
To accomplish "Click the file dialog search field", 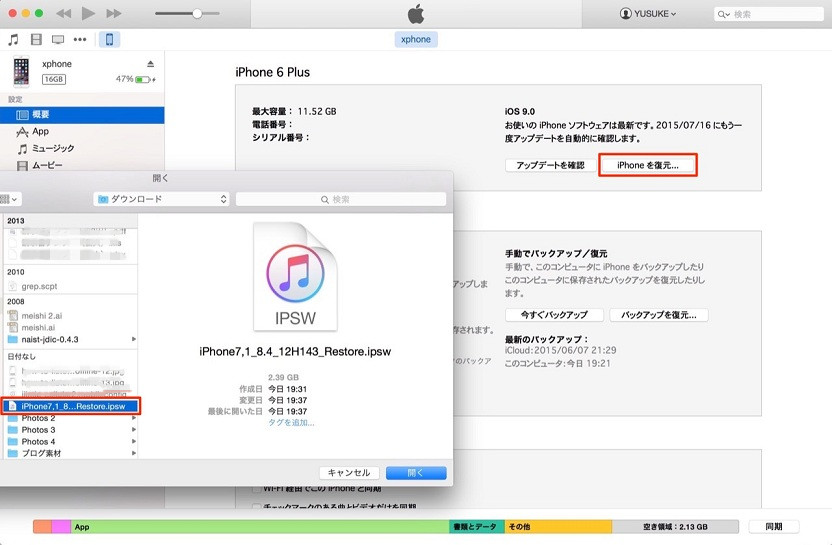I will pyautogui.click(x=341, y=200).
